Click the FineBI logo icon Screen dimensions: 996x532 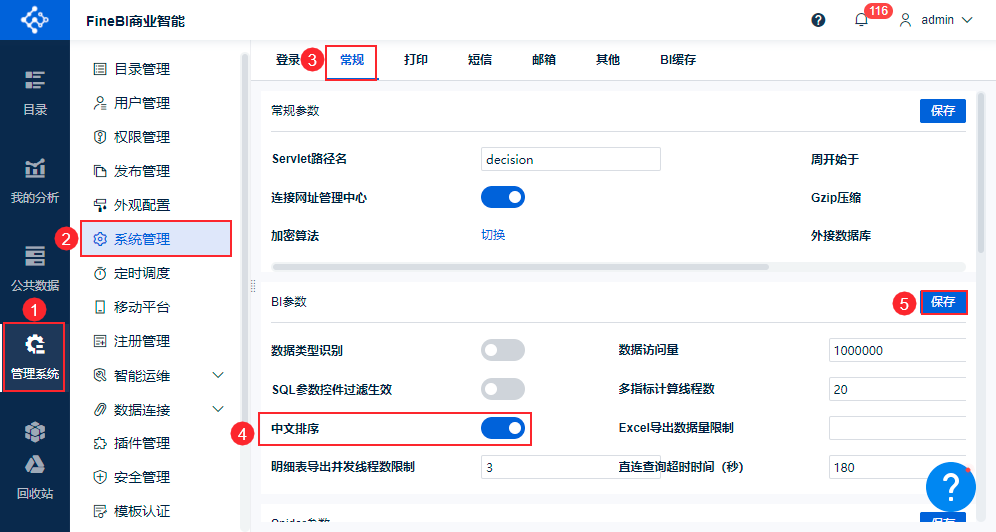[34, 20]
